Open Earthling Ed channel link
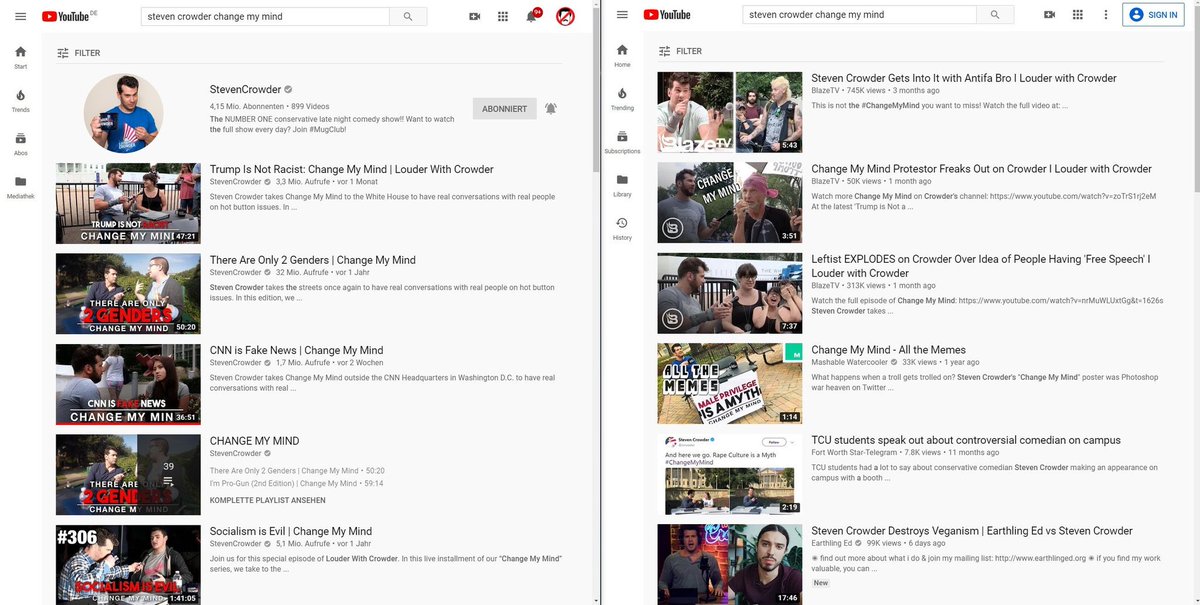 [832, 543]
